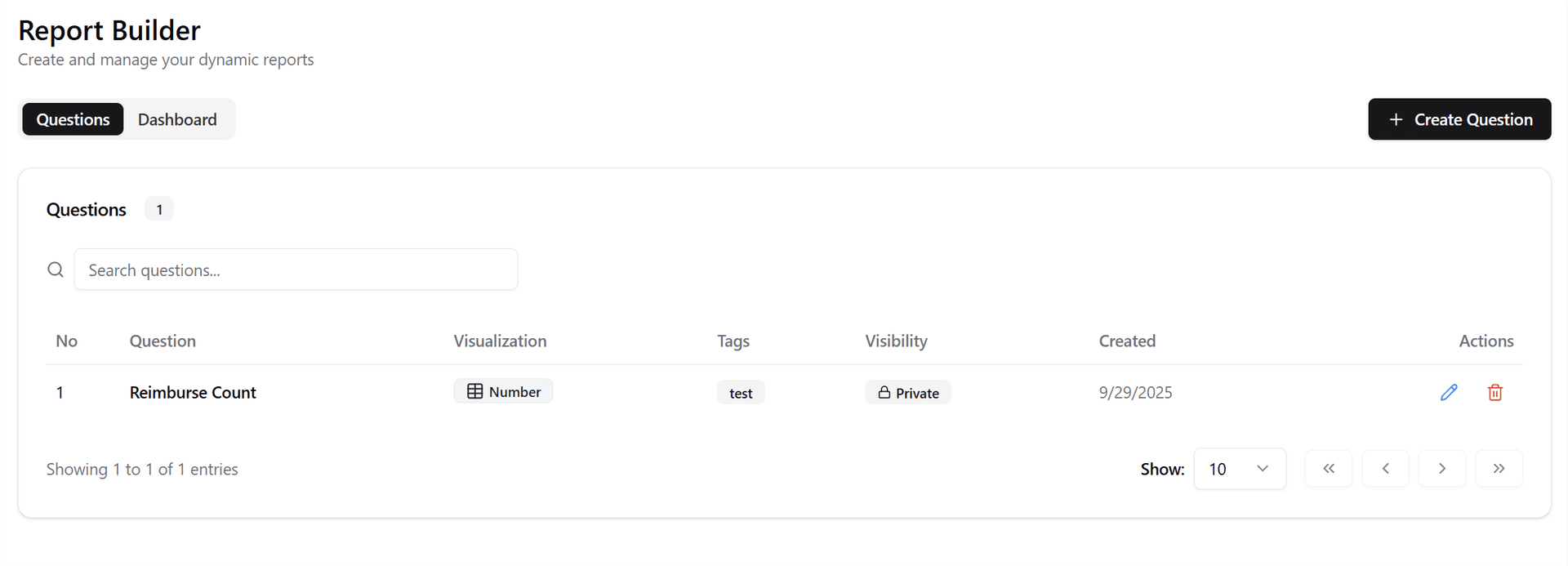Select the Questions tab
The width and height of the screenshot is (1568, 566).
pos(73,120)
